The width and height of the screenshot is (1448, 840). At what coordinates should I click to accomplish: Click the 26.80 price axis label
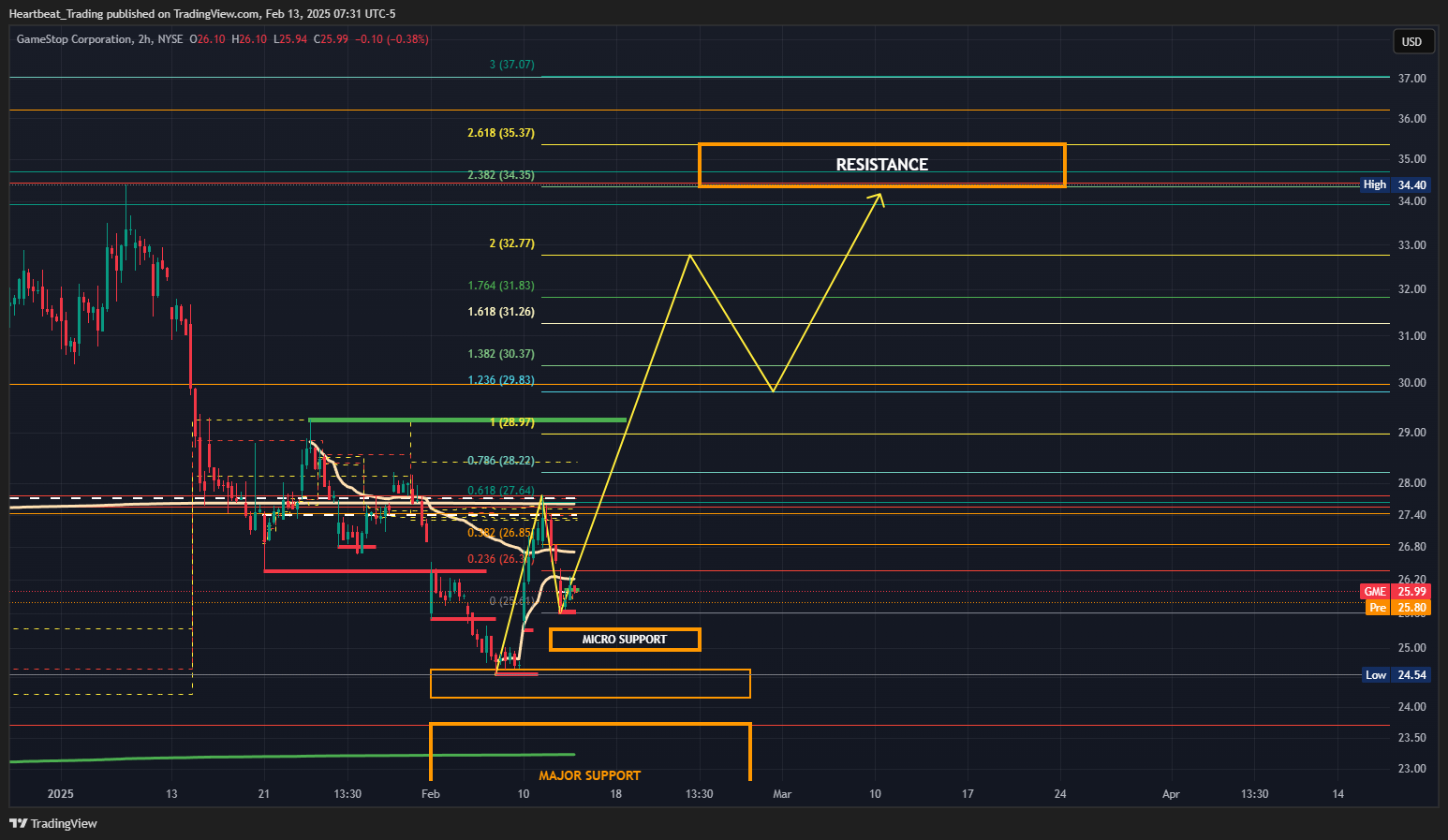pos(1411,547)
